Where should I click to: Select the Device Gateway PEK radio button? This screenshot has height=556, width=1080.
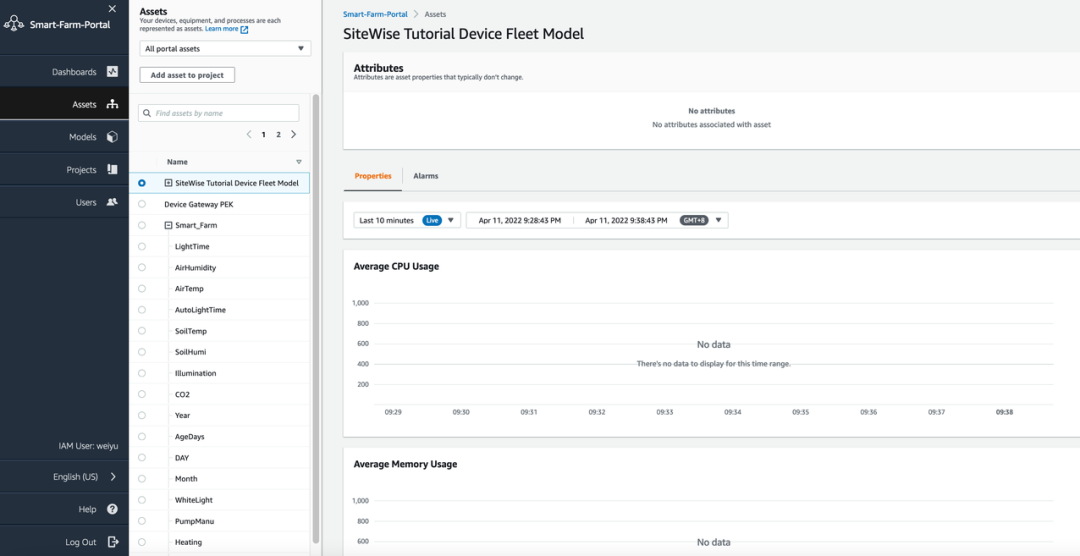tap(142, 204)
